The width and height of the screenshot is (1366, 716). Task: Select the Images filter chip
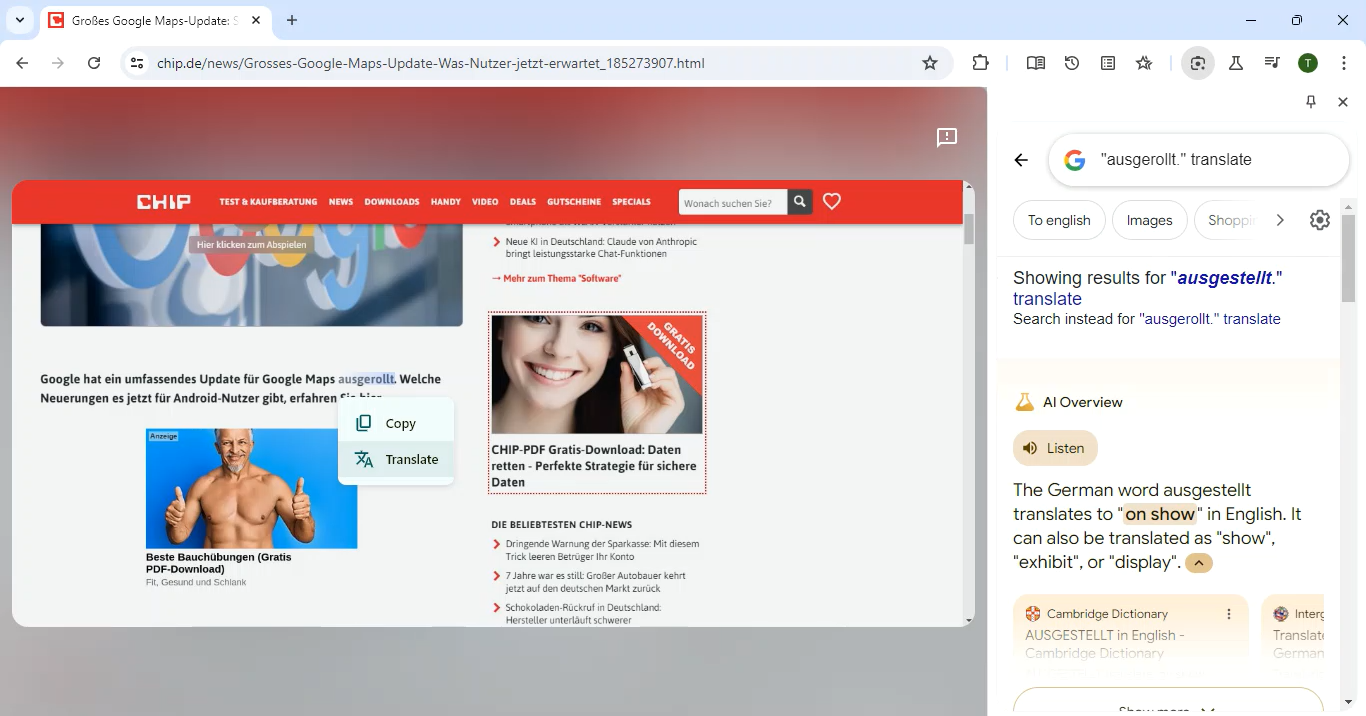tap(1149, 220)
